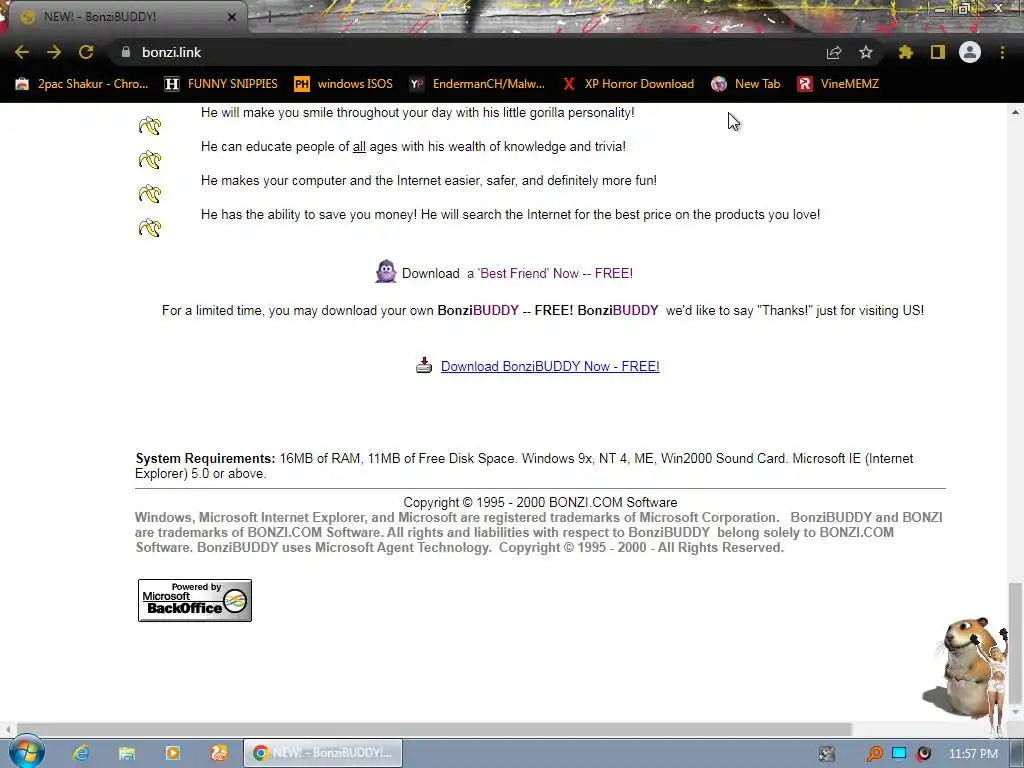Click the blue monitor tray icon
Viewport: 1024px width, 768px height.
(899, 754)
